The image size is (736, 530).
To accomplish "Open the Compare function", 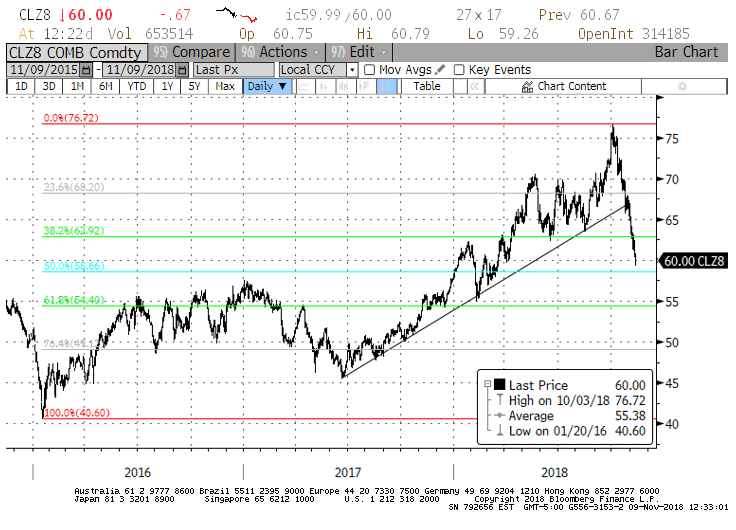I will click(x=191, y=52).
